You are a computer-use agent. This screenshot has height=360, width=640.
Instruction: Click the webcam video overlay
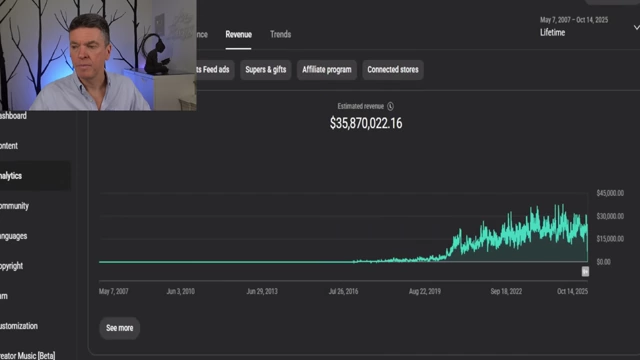point(98,55)
